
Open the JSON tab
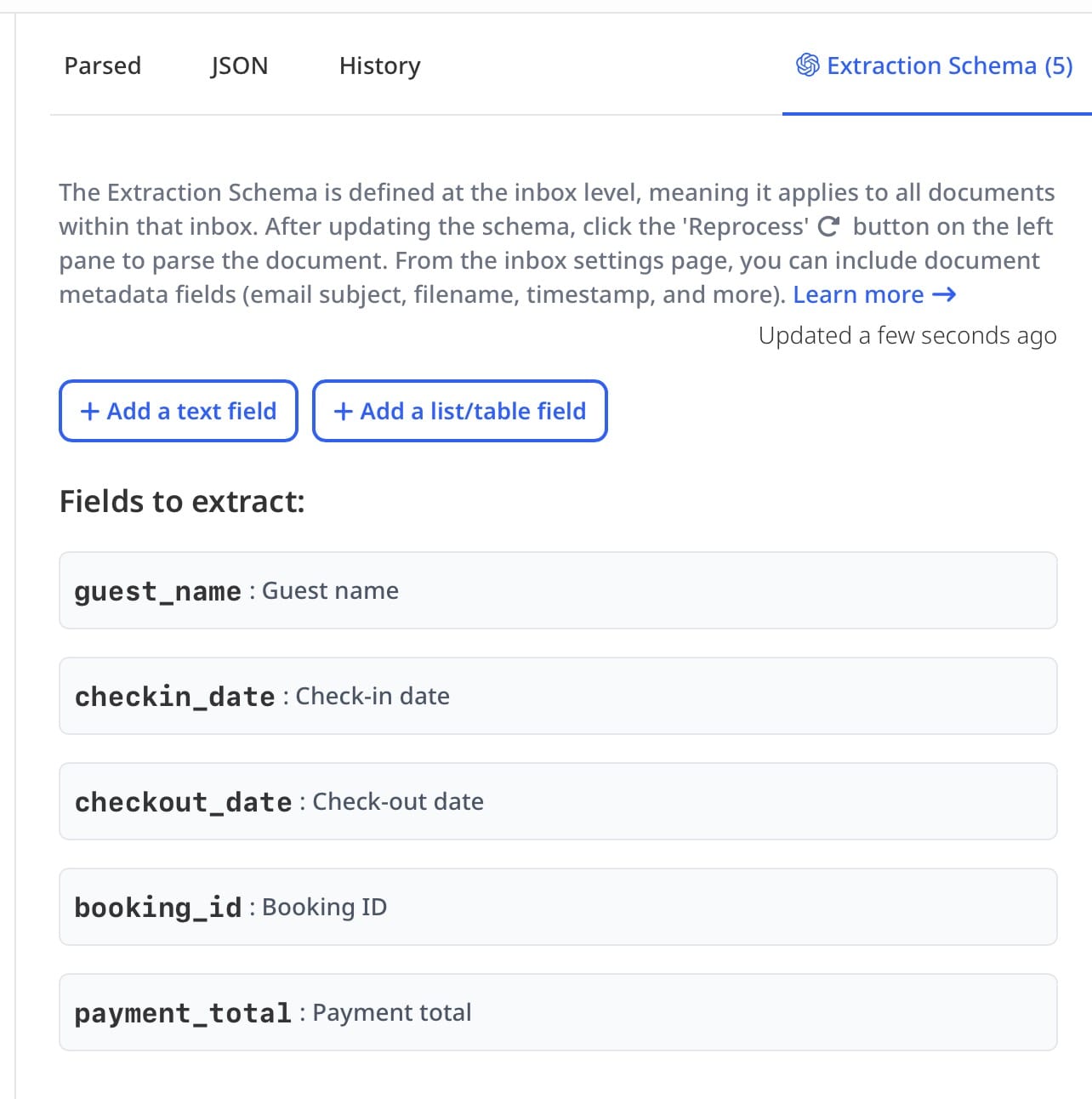click(239, 66)
